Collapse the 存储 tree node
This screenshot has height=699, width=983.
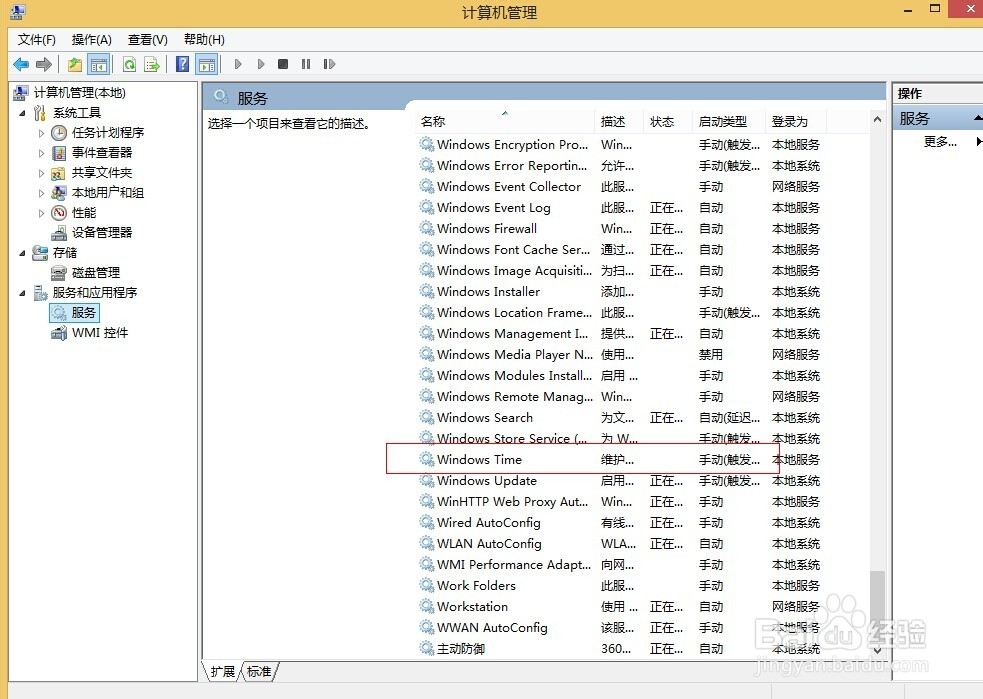pos(22,253)
